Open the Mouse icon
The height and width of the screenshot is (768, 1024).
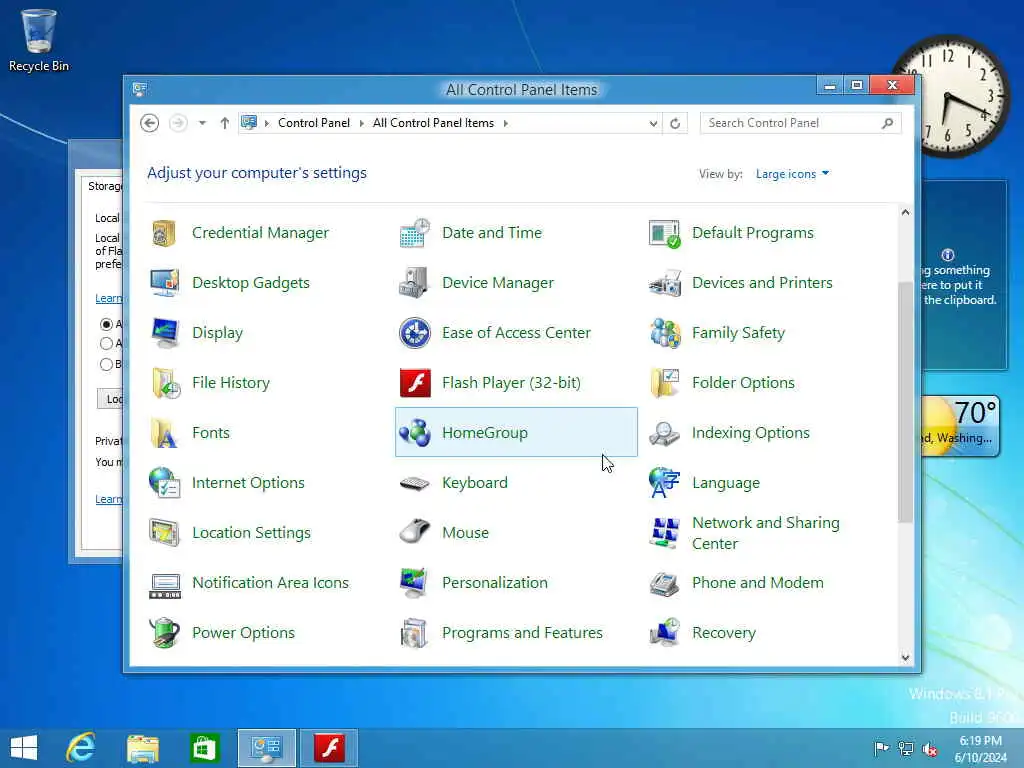[415, 533]
